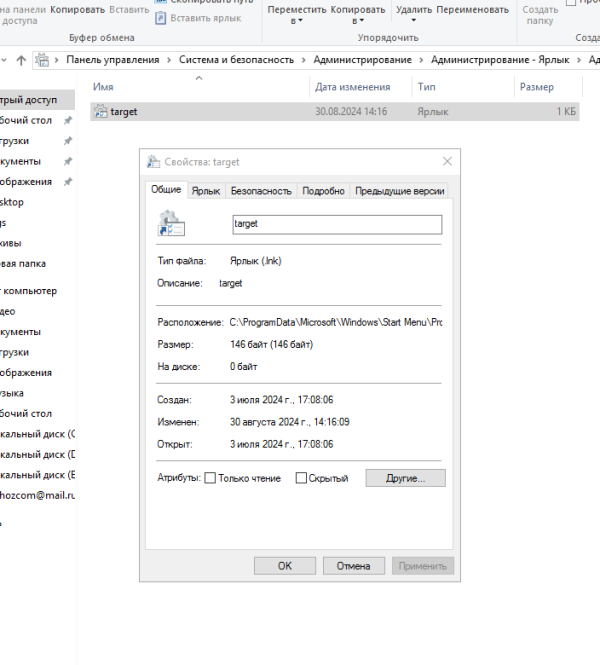600x665 pixels.
Task: Click Панель управления in the address bar
Action: coord(113,60)
